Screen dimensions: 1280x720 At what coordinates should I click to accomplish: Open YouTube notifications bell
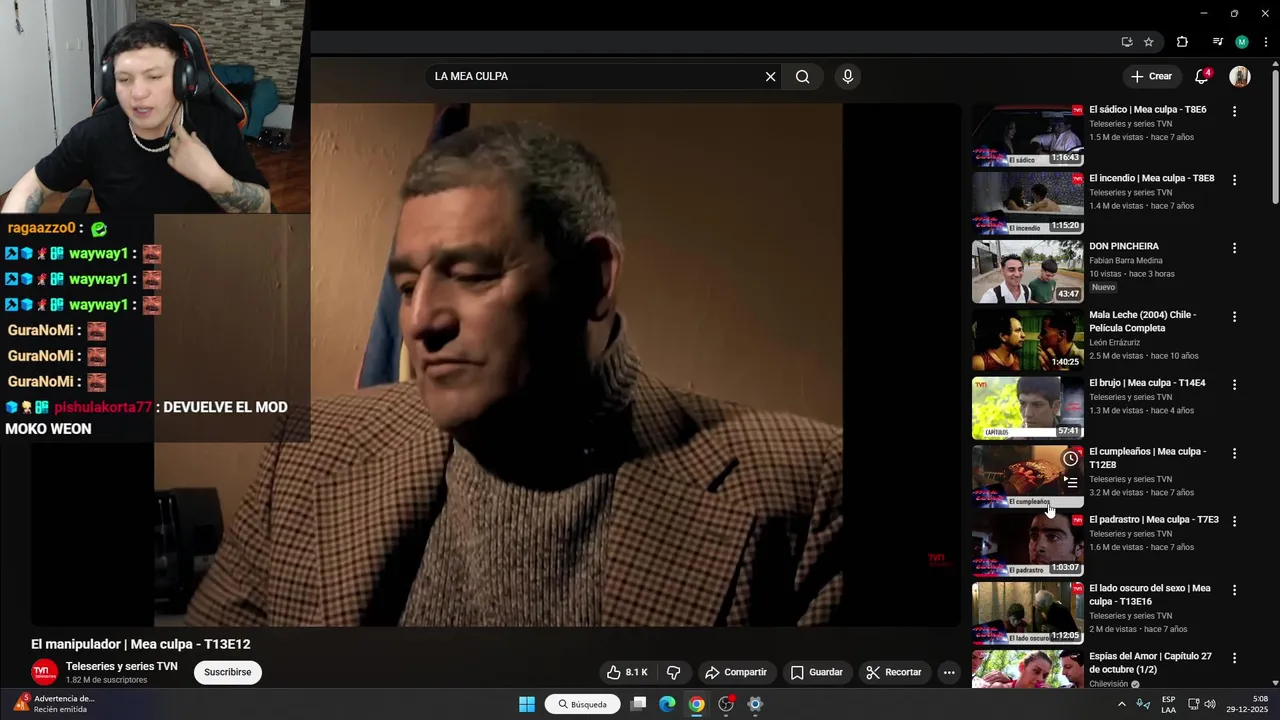coord(1203,76)
